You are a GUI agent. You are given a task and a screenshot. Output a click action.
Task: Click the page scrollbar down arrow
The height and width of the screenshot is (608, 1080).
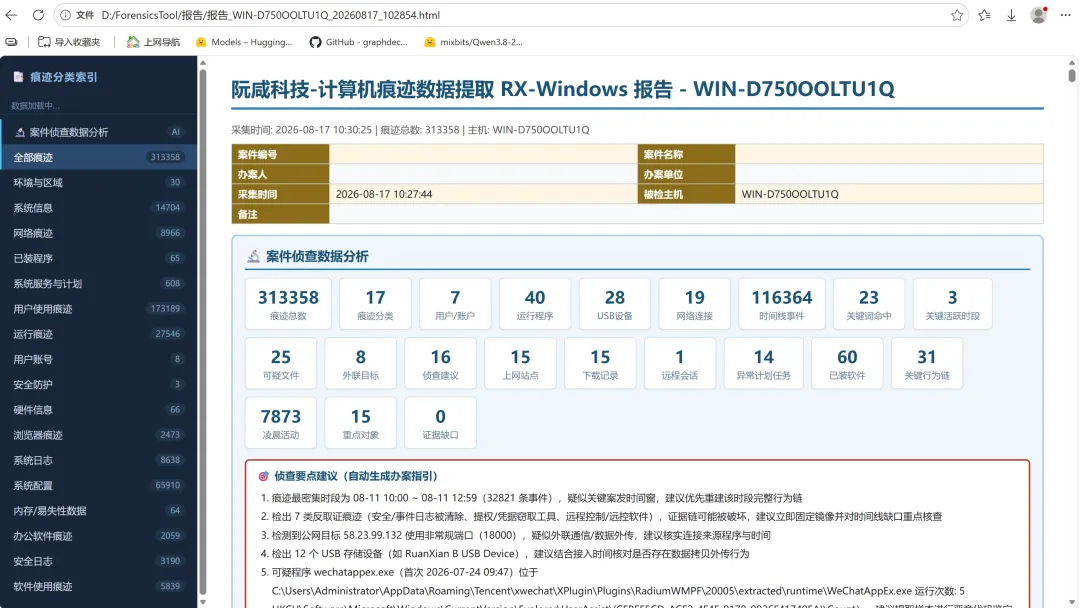[x=1072, y=602]
